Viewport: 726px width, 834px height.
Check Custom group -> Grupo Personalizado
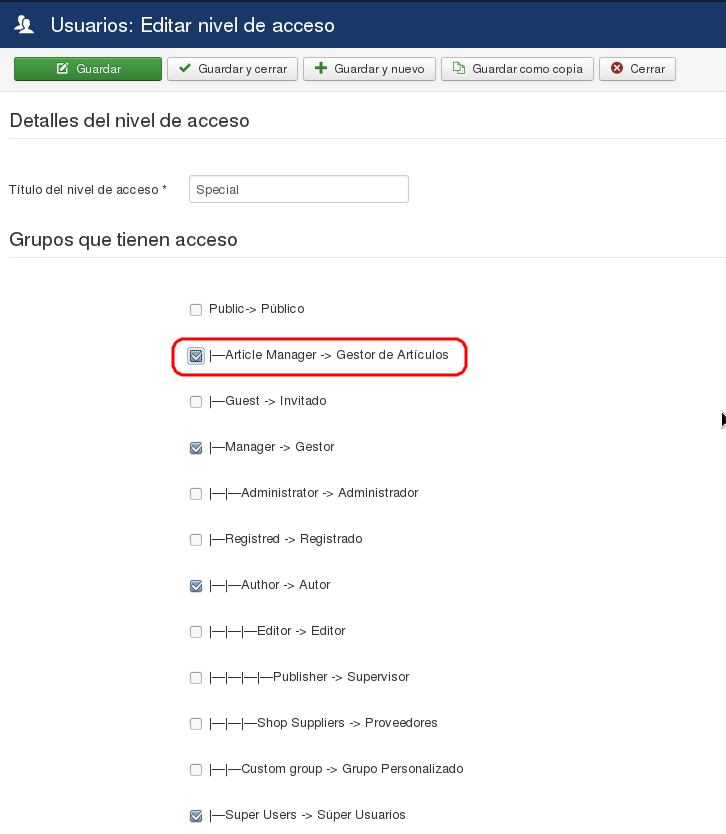(x=196, y=770)
